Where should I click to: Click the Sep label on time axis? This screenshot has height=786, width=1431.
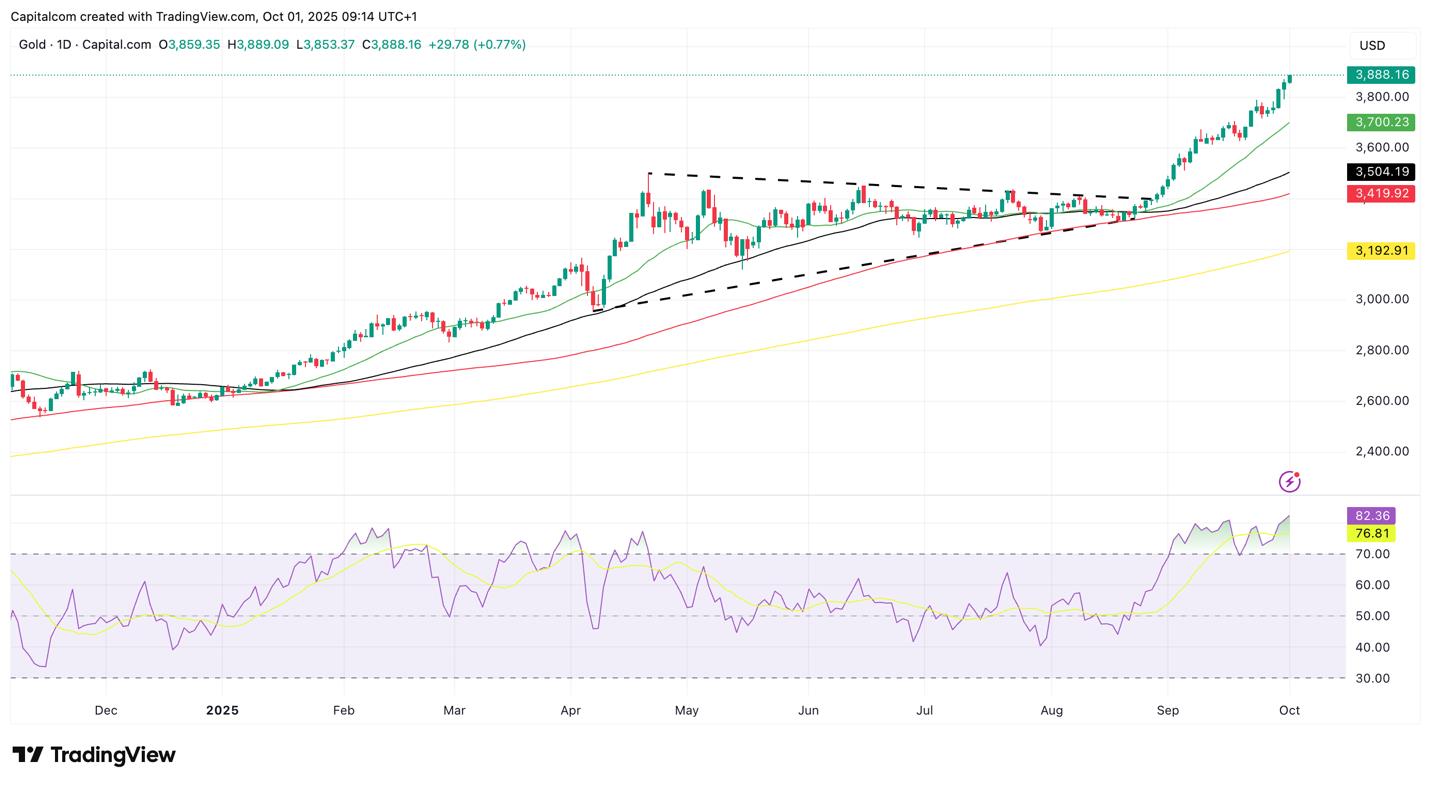(x=1168, y=711)
